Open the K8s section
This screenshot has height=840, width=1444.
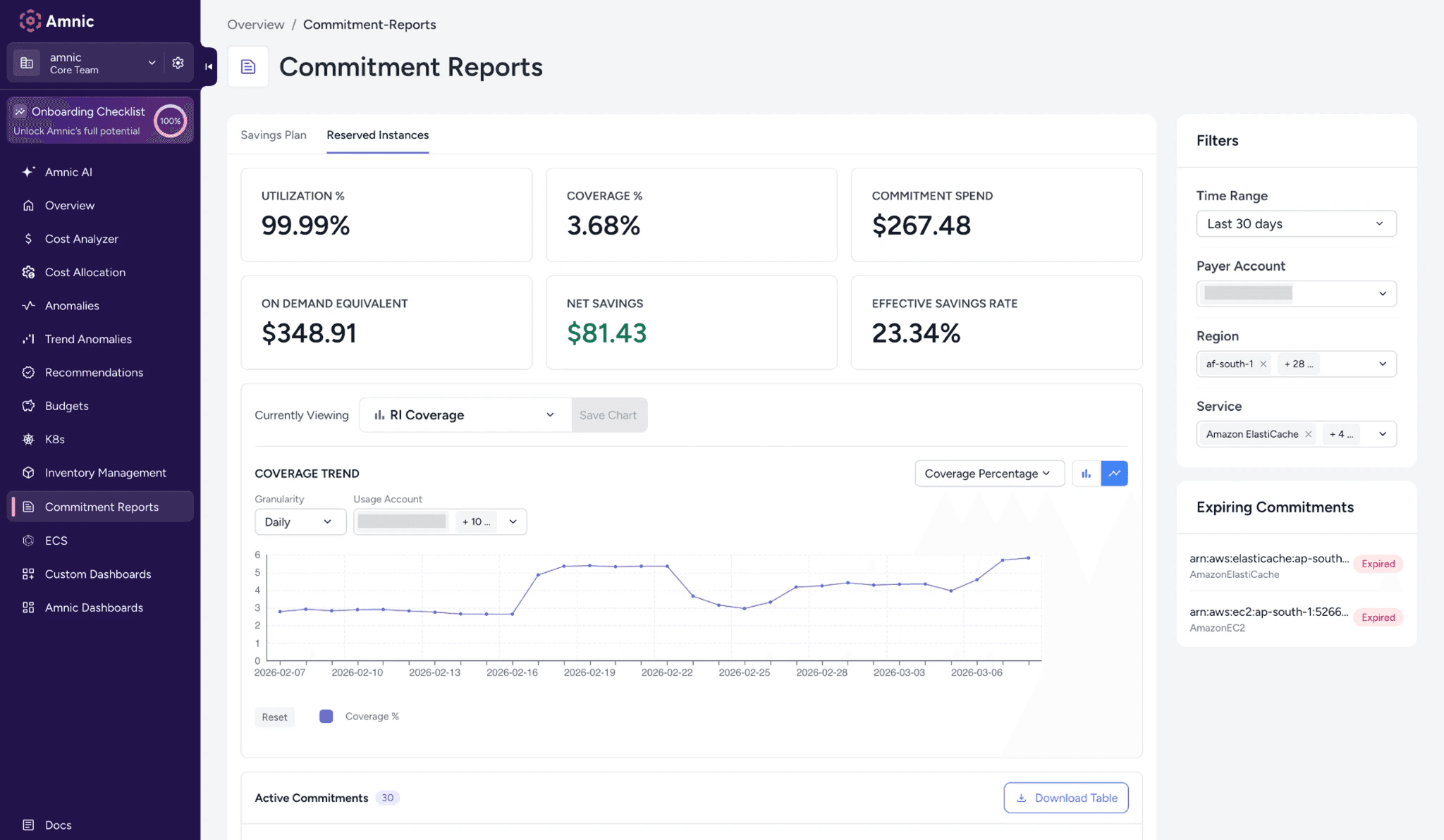55,439
